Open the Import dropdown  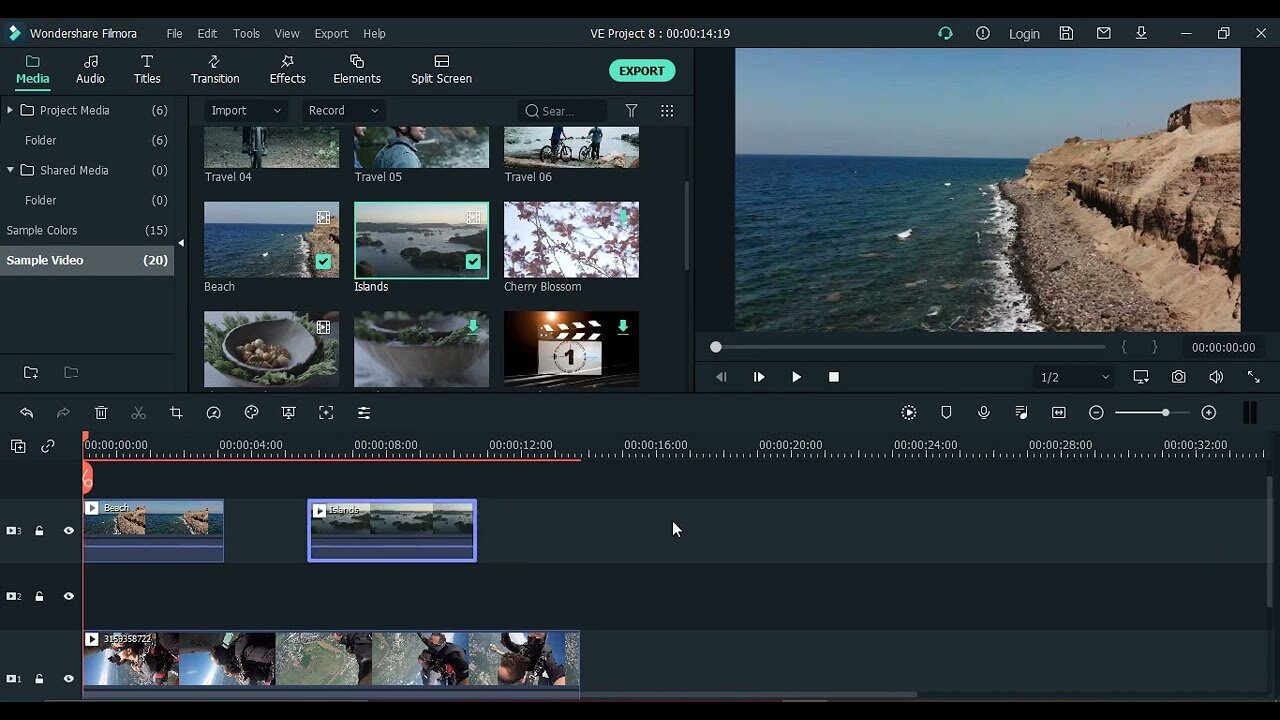click(246, 111)
